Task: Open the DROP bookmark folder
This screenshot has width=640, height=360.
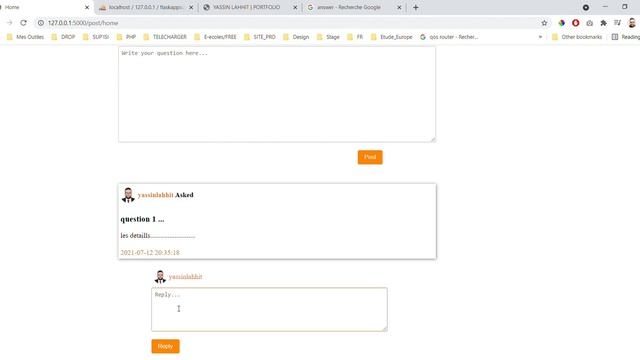Action: tap(63, 37)
